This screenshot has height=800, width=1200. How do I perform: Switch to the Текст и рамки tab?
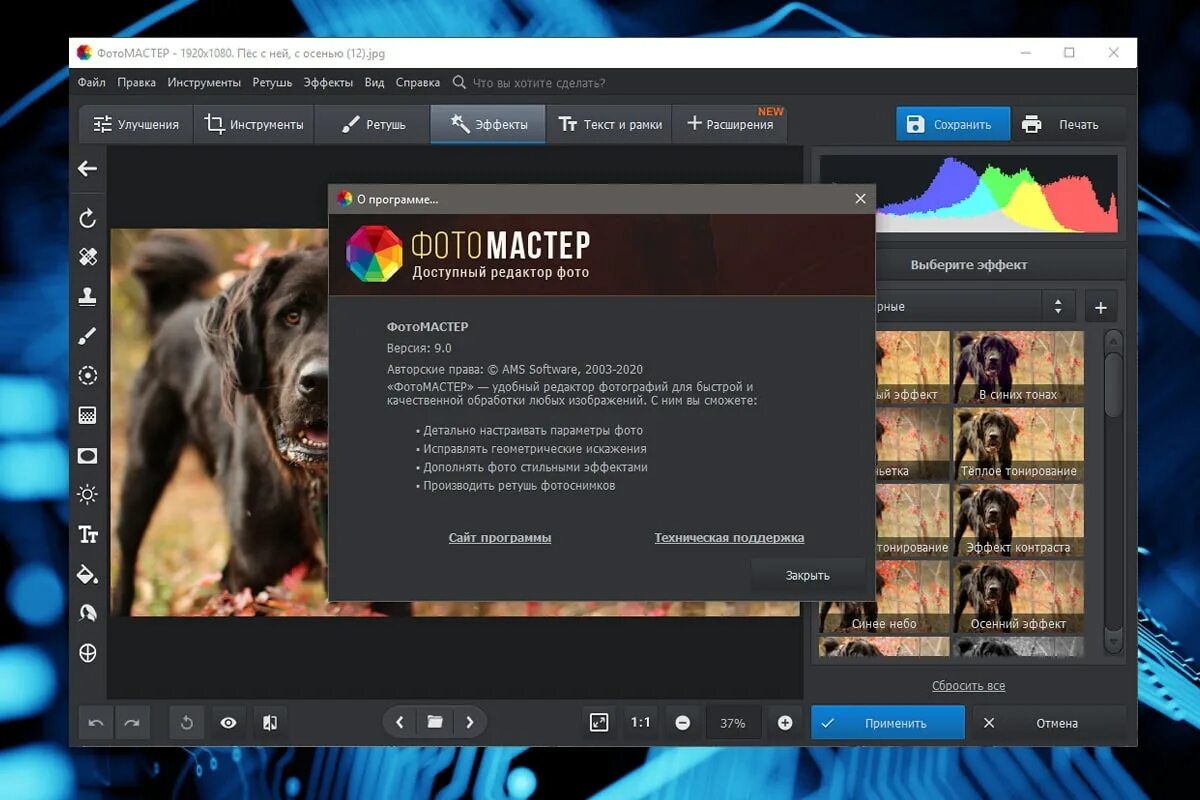click(x=609, y=124)
